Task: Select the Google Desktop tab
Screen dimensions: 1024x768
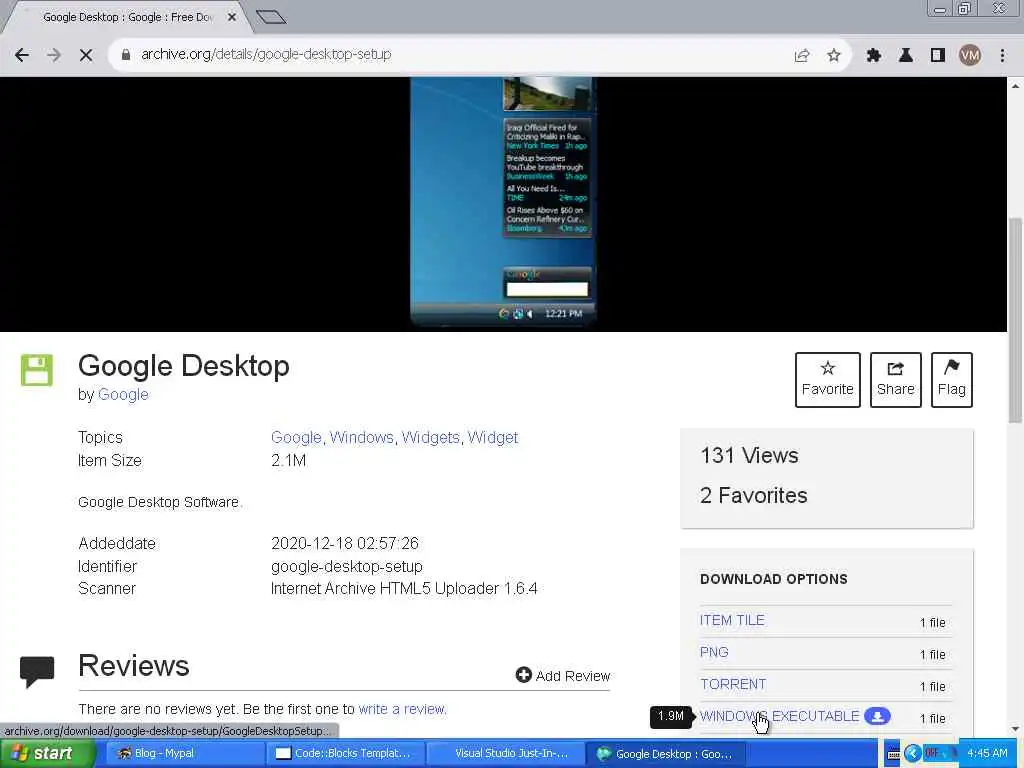Action: [127, 17]
